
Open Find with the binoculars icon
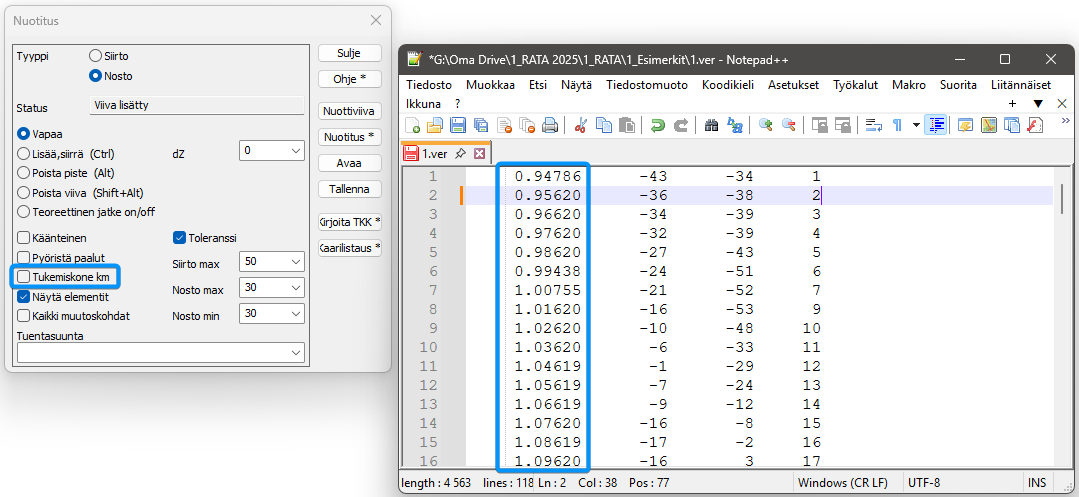pyautogui.click(x=712, y=125)
